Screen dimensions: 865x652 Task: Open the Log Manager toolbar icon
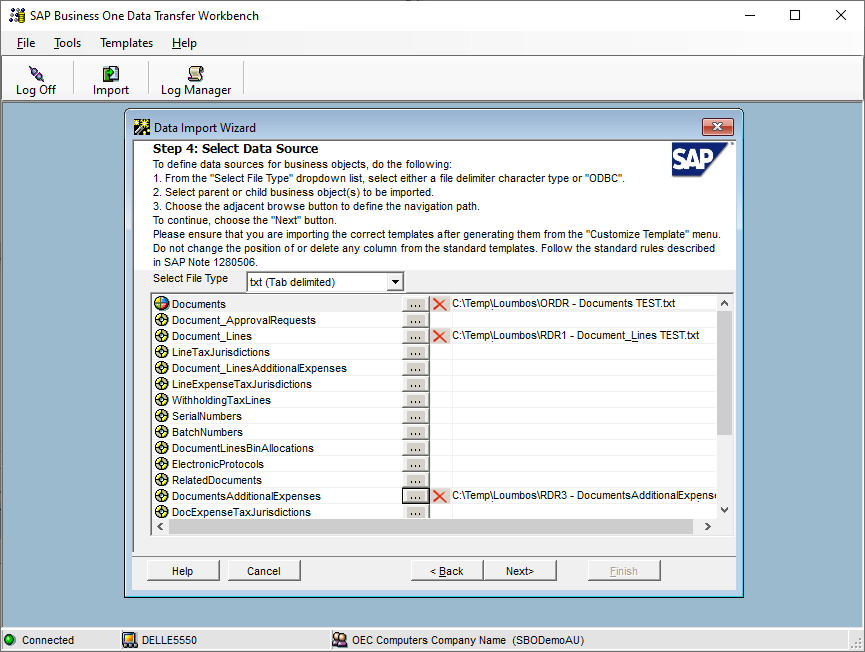pos(196,74)
